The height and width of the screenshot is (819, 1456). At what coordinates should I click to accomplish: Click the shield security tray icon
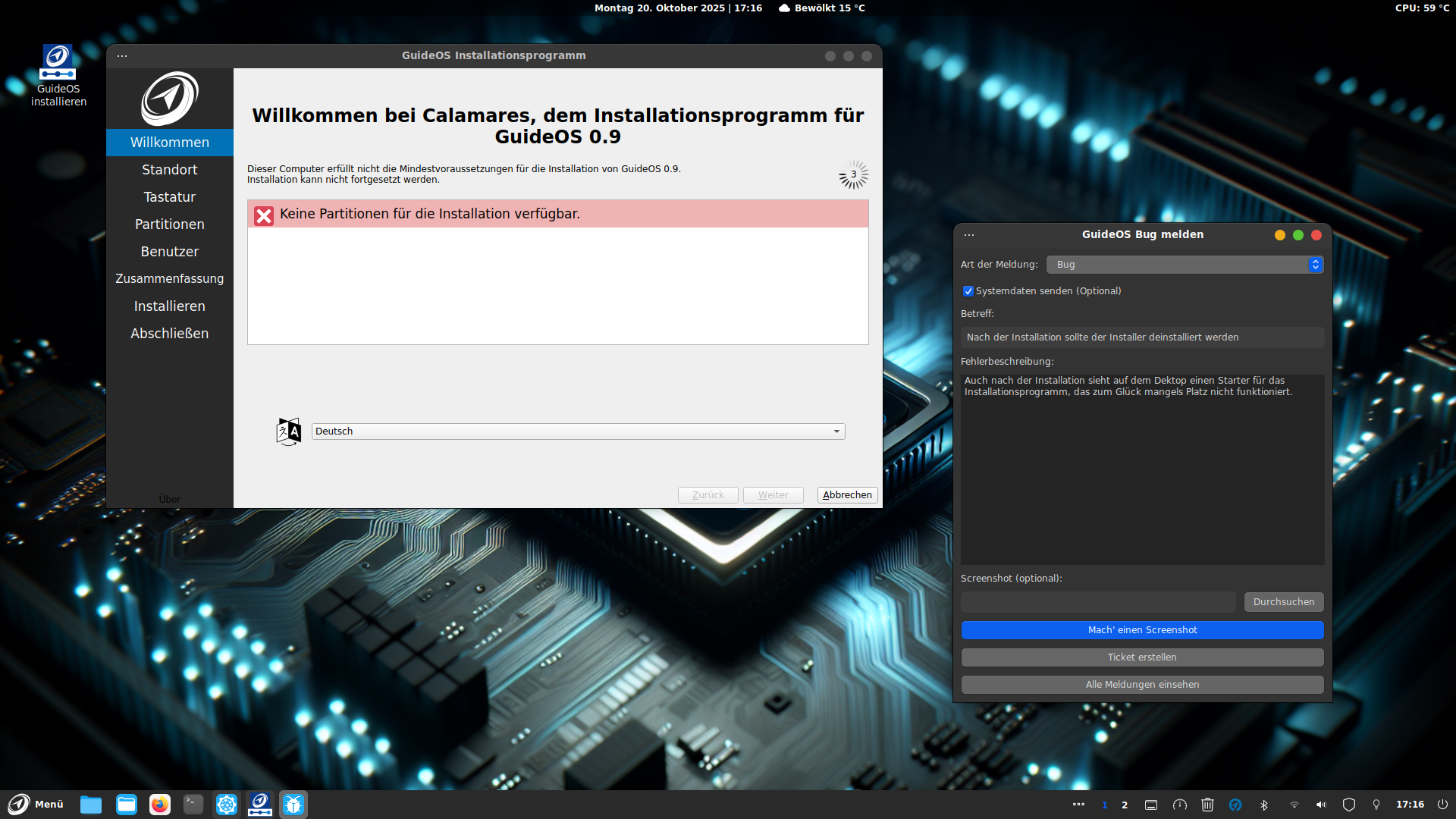point(1349,805)
